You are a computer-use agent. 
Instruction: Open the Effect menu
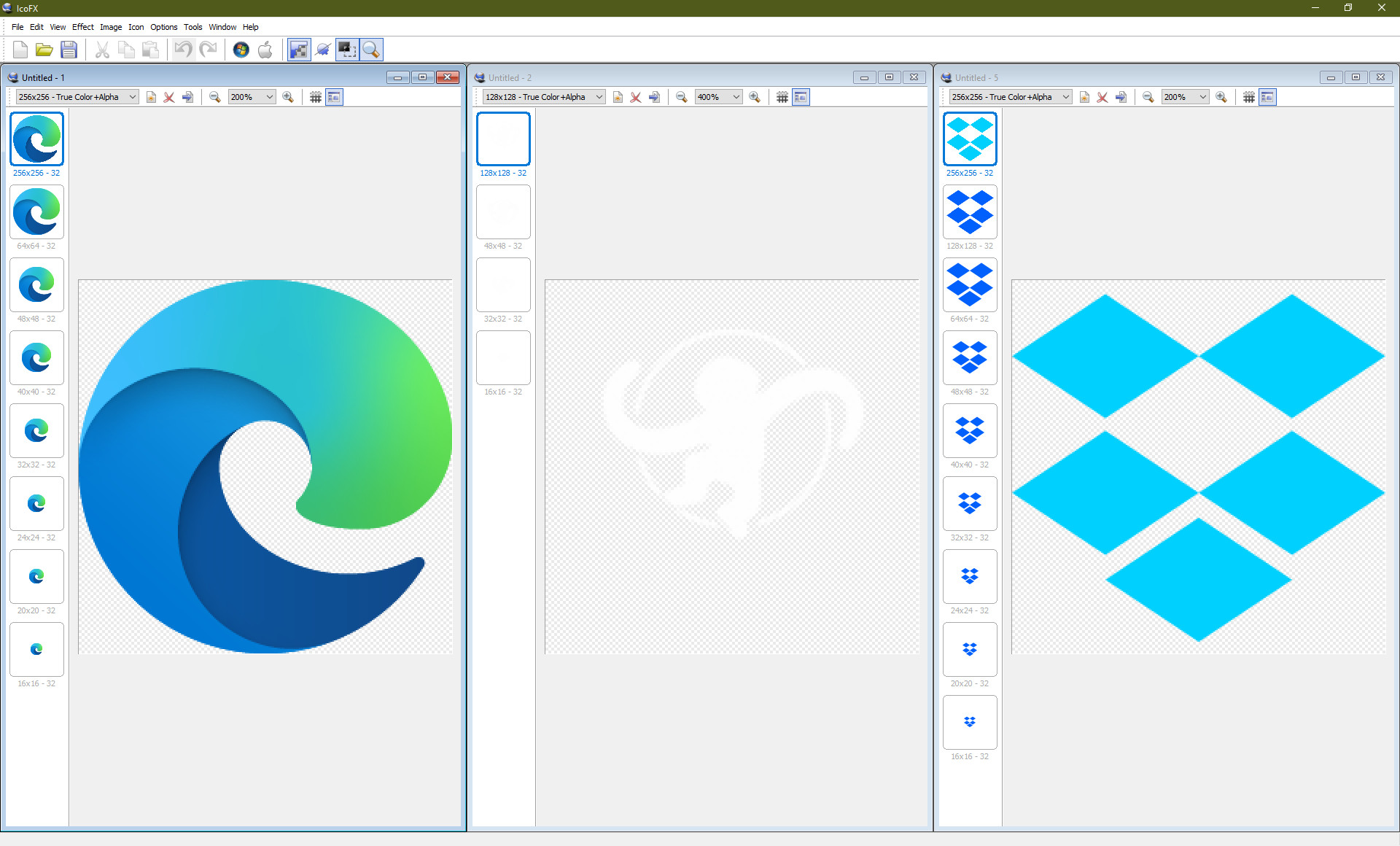pyautogui.click(x=82, y=27)
